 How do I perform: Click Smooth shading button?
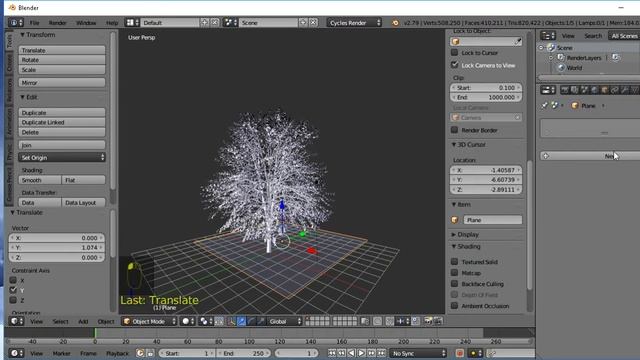40,180
